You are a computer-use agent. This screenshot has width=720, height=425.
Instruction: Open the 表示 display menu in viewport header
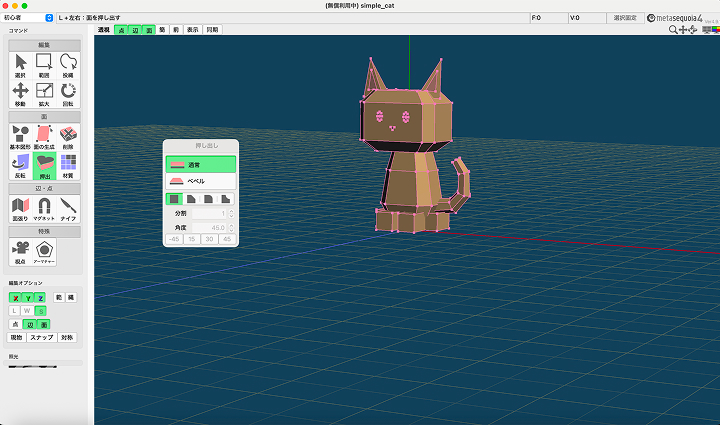coord(192,30)
